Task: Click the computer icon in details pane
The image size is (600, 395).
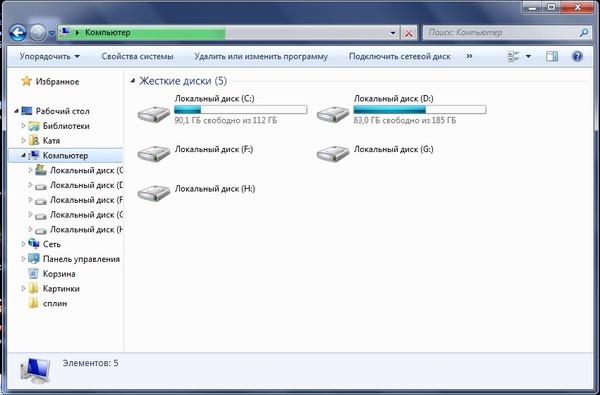Action: [x=35, y=371]
